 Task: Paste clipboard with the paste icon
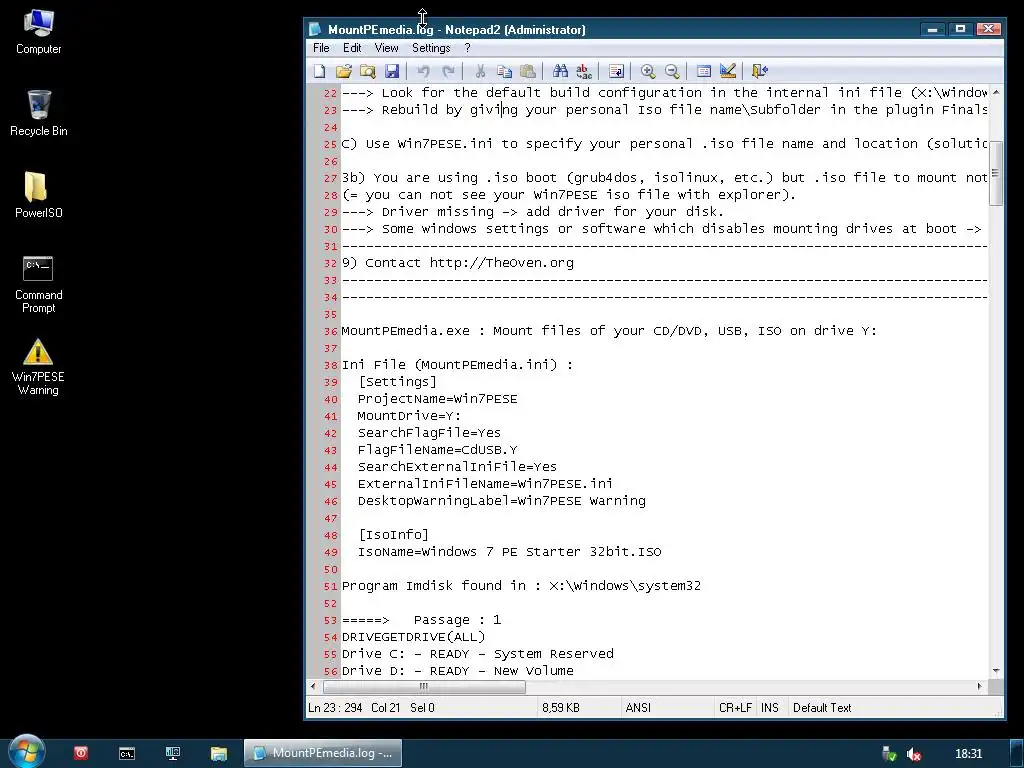pyautogui.click(x=528, y=71)
